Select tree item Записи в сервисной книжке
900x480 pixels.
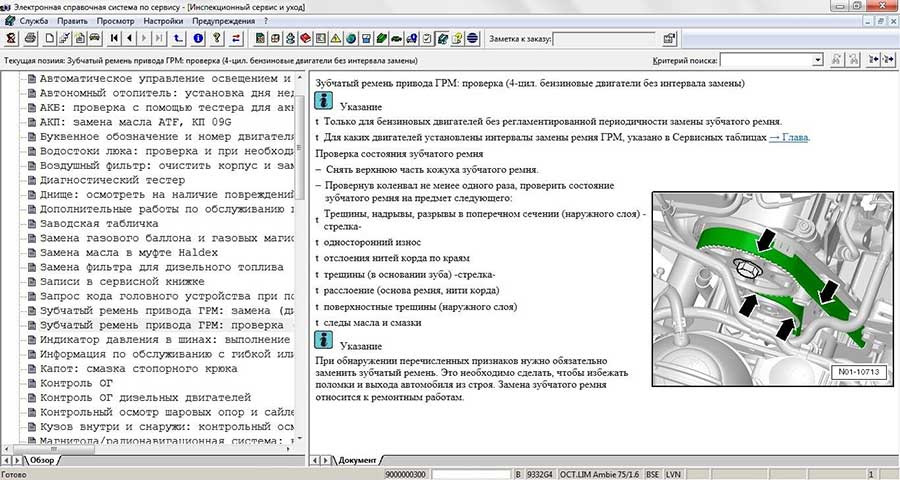point(122,282)
